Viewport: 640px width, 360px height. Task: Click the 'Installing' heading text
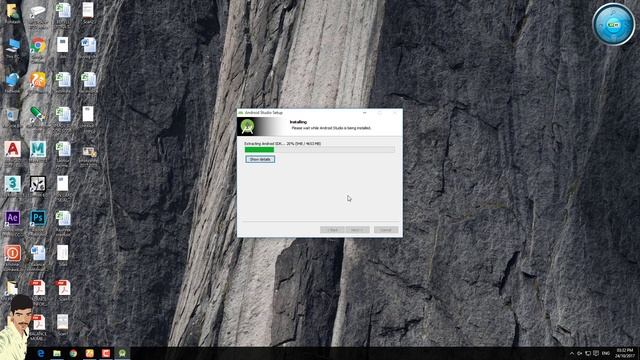coord(298,122)
